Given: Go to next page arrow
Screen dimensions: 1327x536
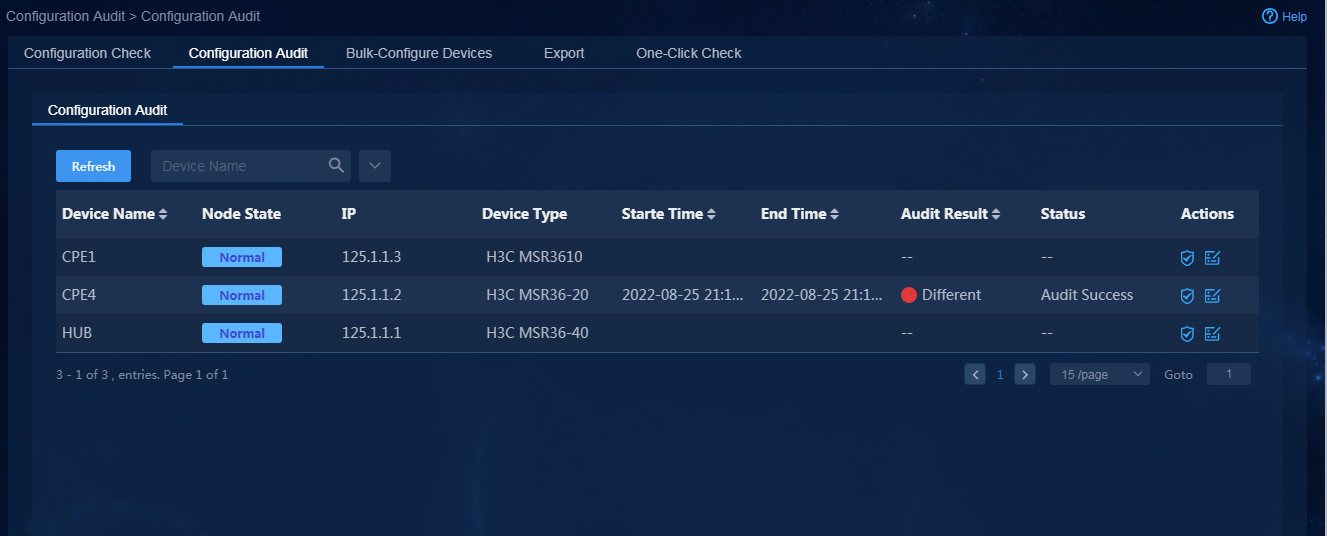Looking at the screenshot, I should click(x=1025, y=374).
